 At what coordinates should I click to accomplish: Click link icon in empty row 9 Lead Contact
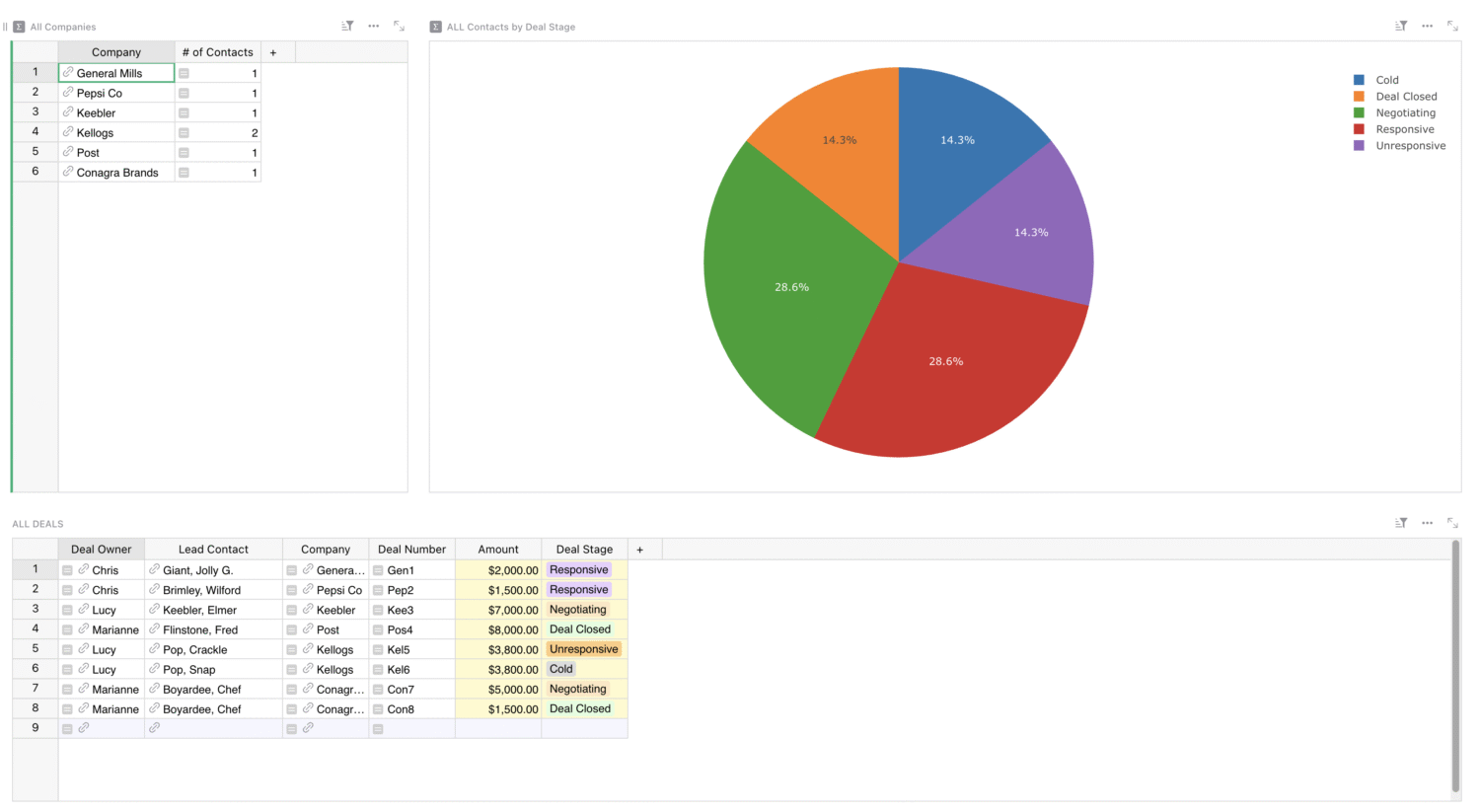[154, 728]
